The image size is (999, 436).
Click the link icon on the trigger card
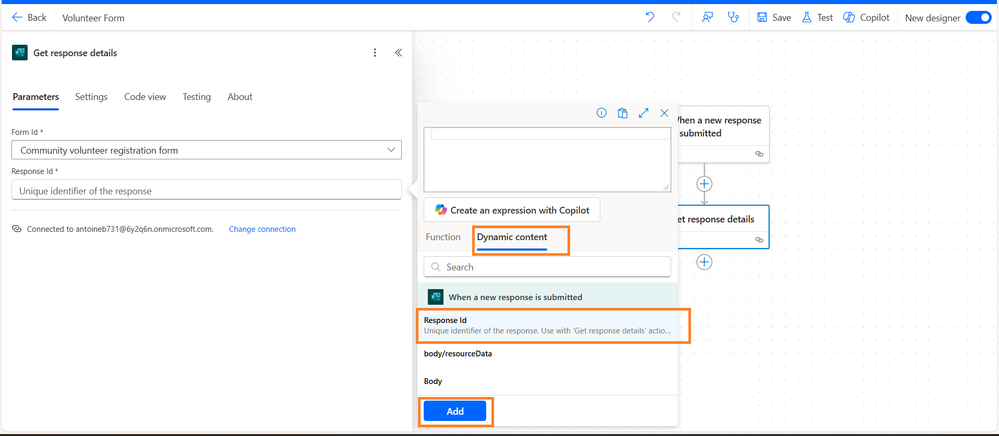click(759, 154)
